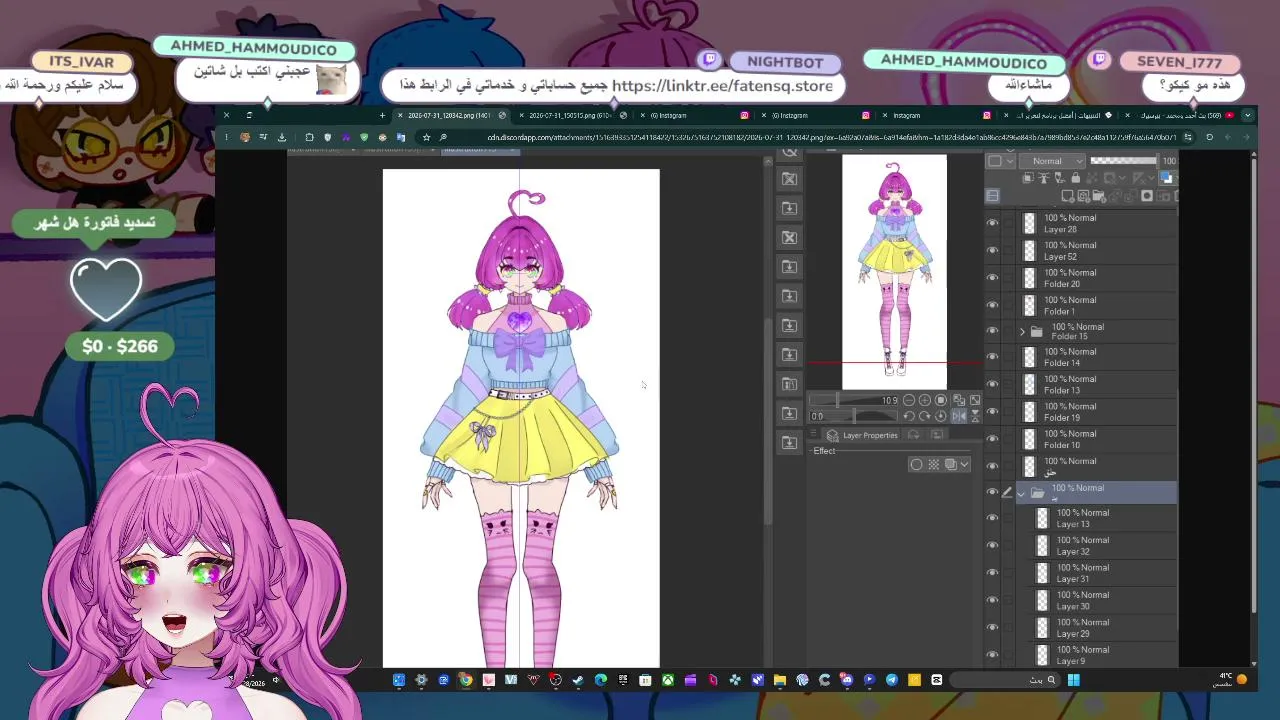Click the linktr.ee/fatensq.store link in chat
This screenshot has height=720, width=1280.
[x=722, y=86]
